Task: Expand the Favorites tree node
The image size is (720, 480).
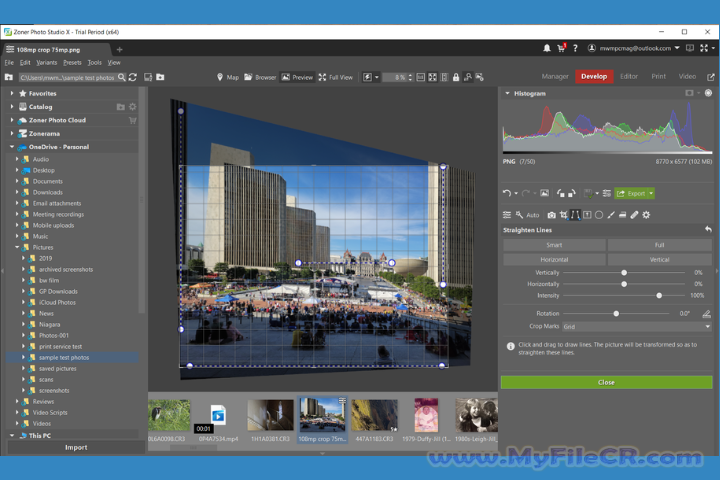Action: click(11, 93)
